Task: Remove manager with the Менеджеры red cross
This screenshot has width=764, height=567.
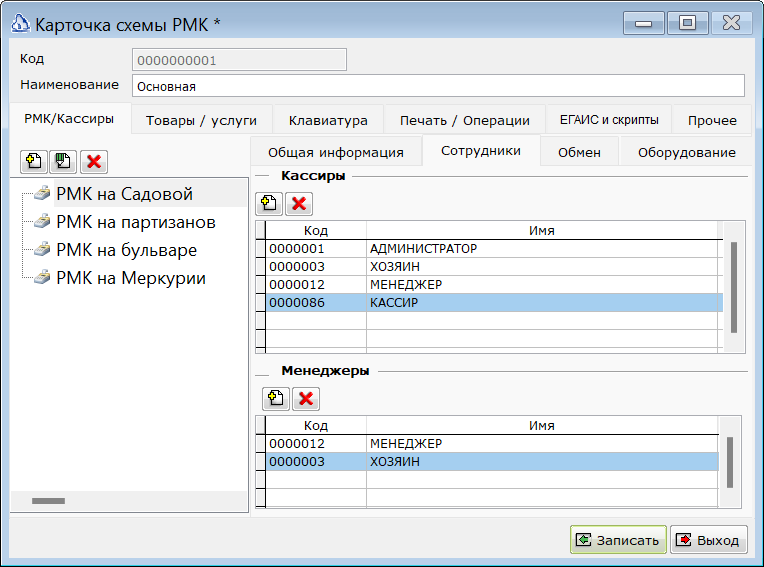Action: pos(306,398)
